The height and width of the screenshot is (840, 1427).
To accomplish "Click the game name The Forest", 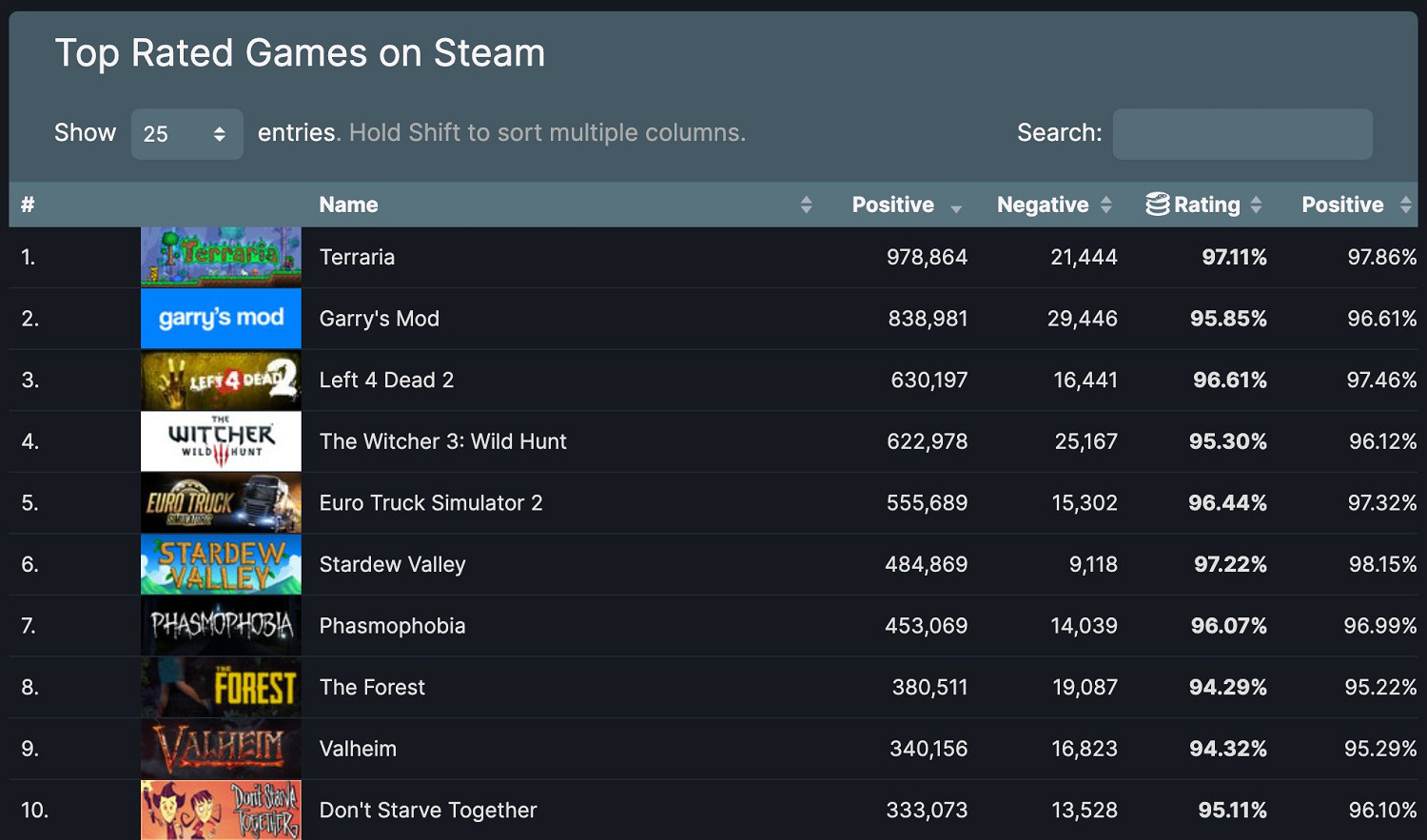I will tap(372, 687).
